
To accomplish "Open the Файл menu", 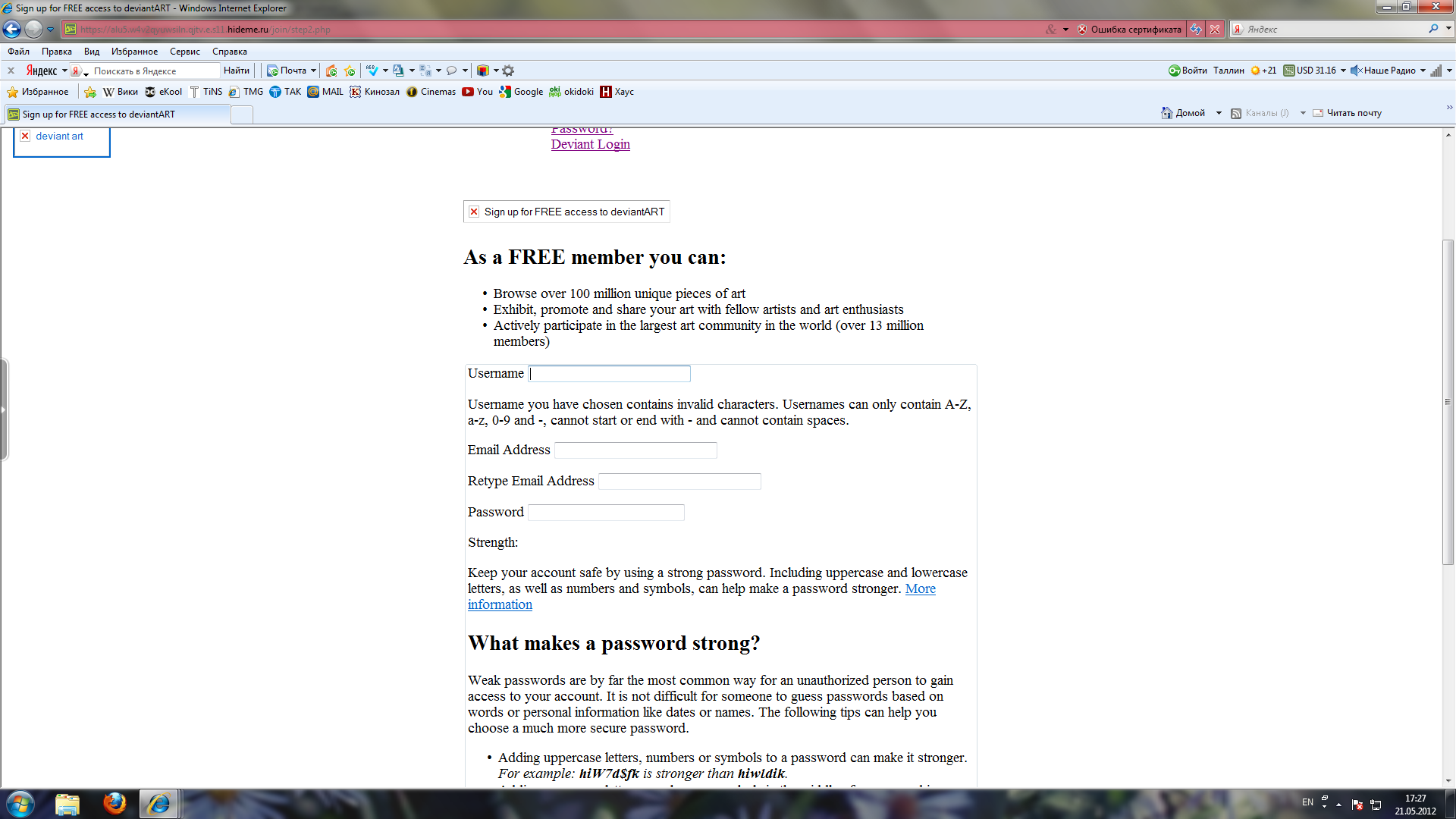I will coord(19,52).
